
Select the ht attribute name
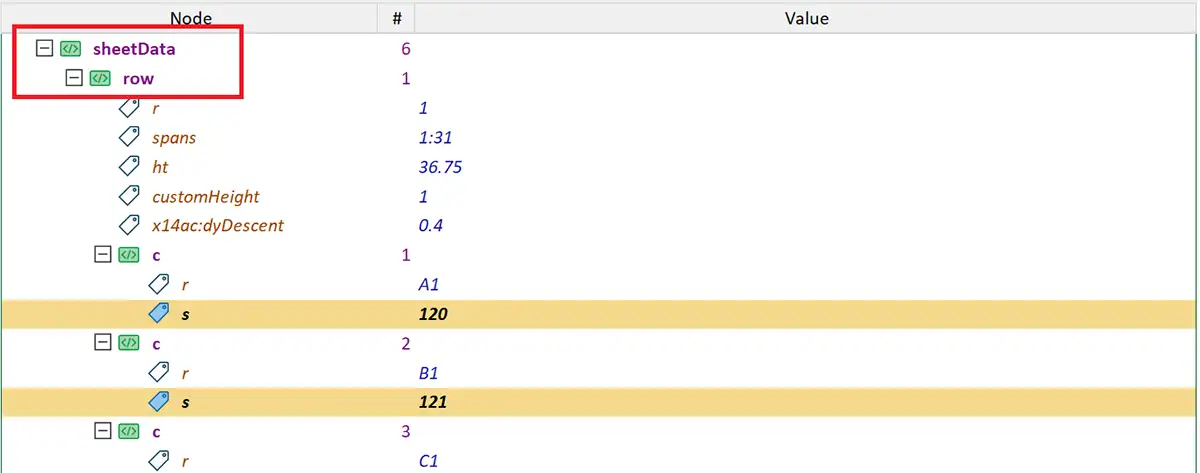pyautogui.click(x=160, y=167)
